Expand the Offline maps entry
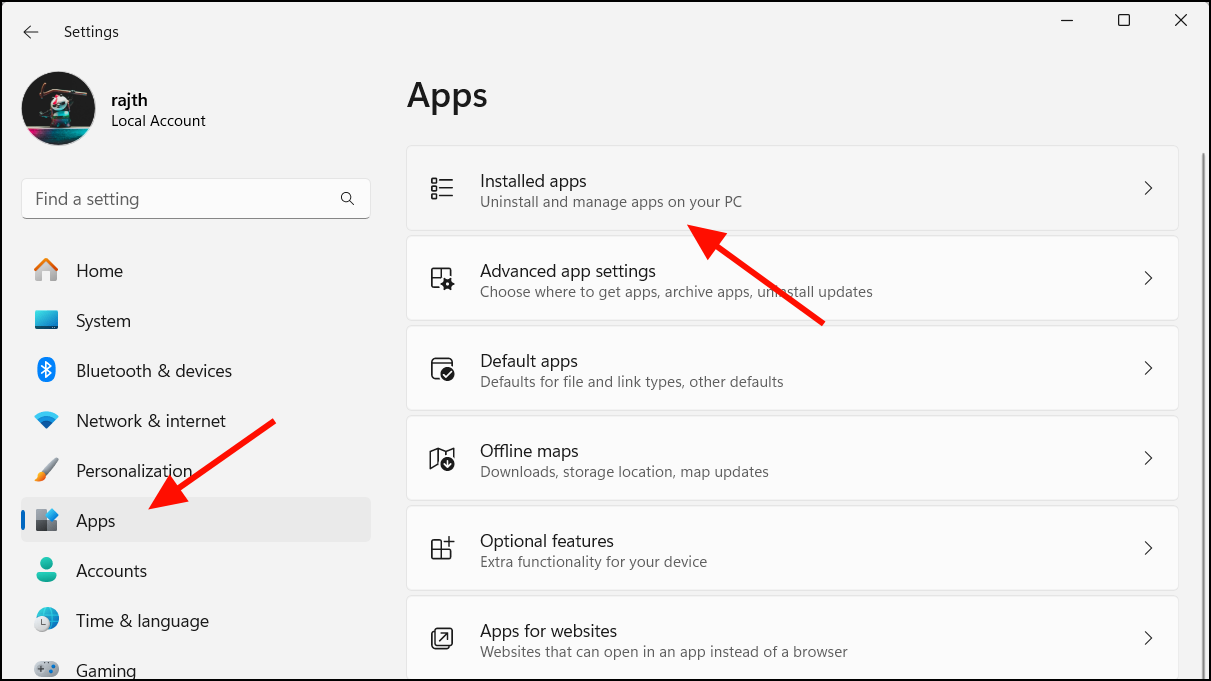The height and width of the screenshot is (681, 1211). tap(1148, 457)
